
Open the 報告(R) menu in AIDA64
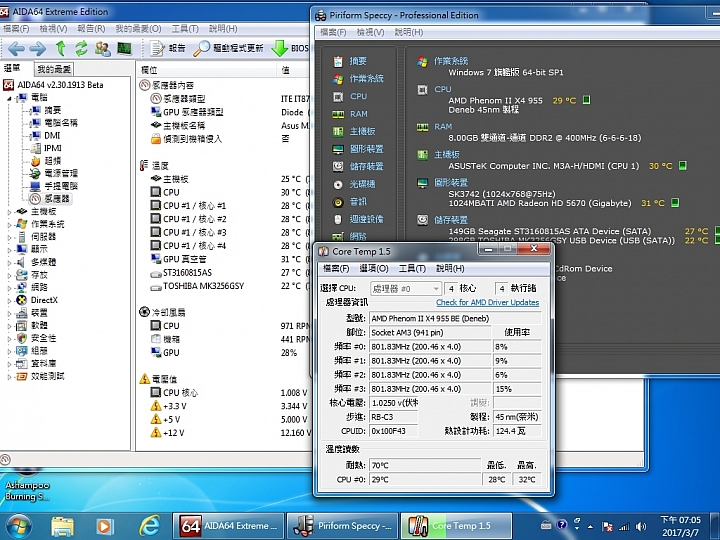pyautogui.click(x=91, y=29)
